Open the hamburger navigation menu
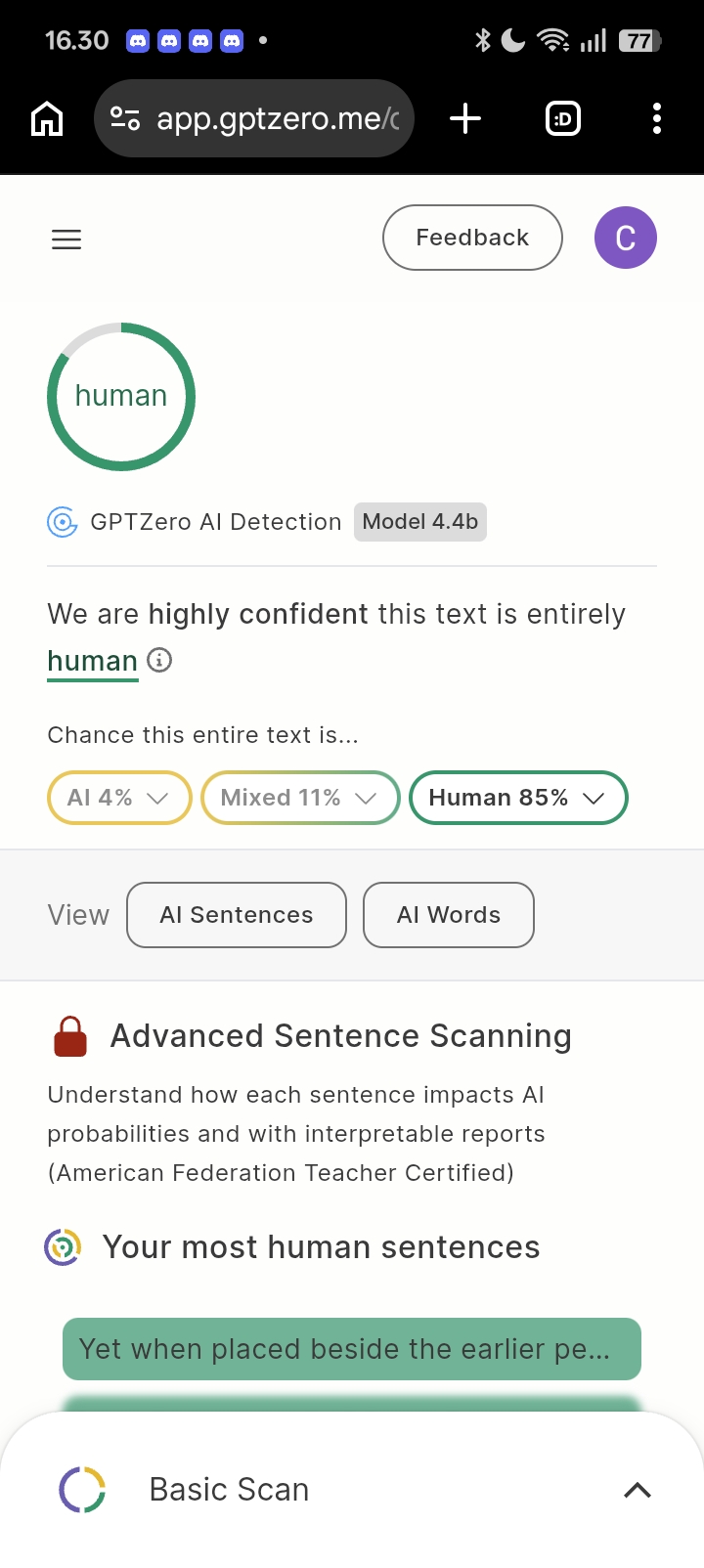The image size is (704, 1568). pyautogui.click(x=66, y=240)
